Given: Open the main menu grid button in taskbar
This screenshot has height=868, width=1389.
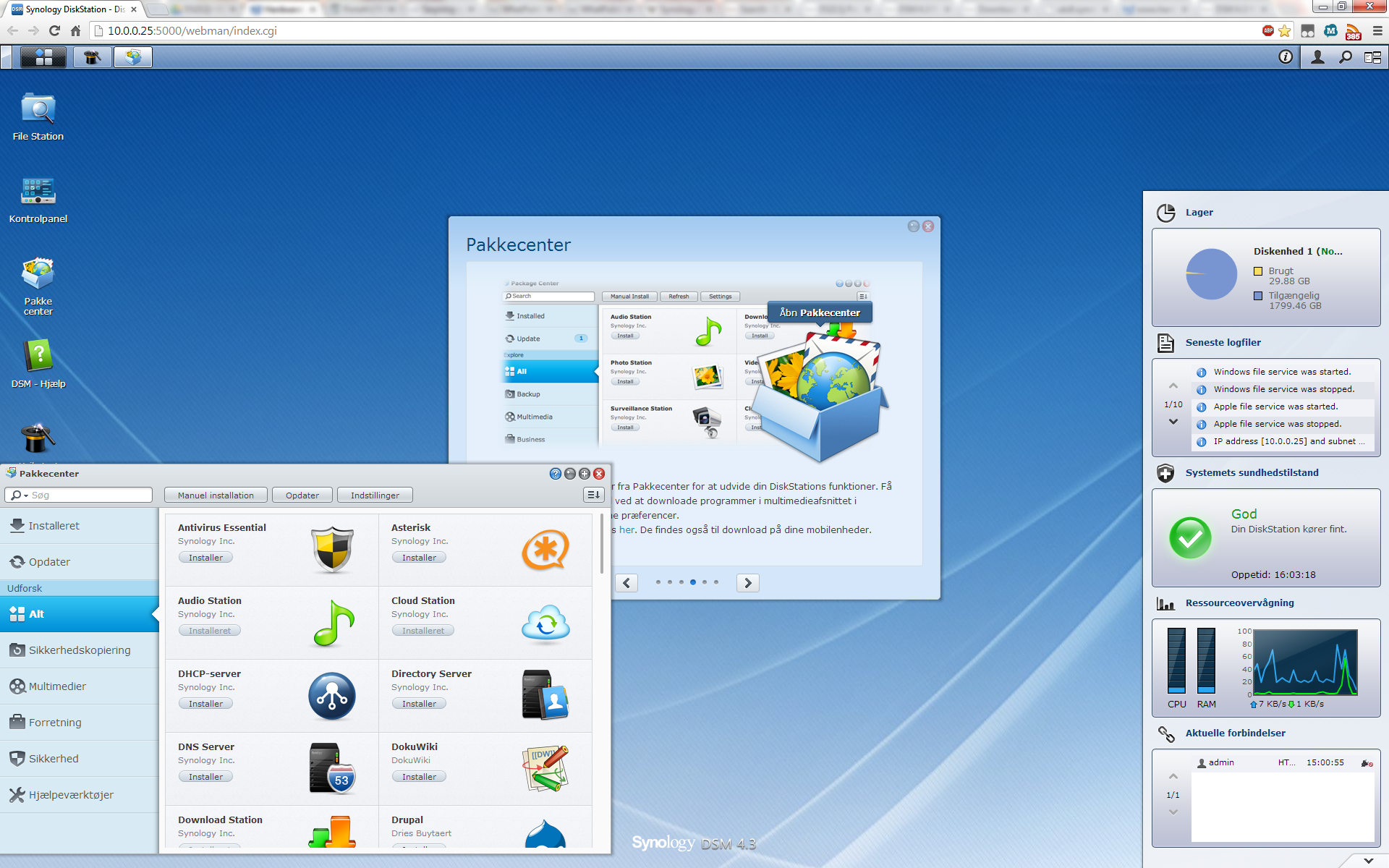Looking at the screenshot, I should pos(43,57).
